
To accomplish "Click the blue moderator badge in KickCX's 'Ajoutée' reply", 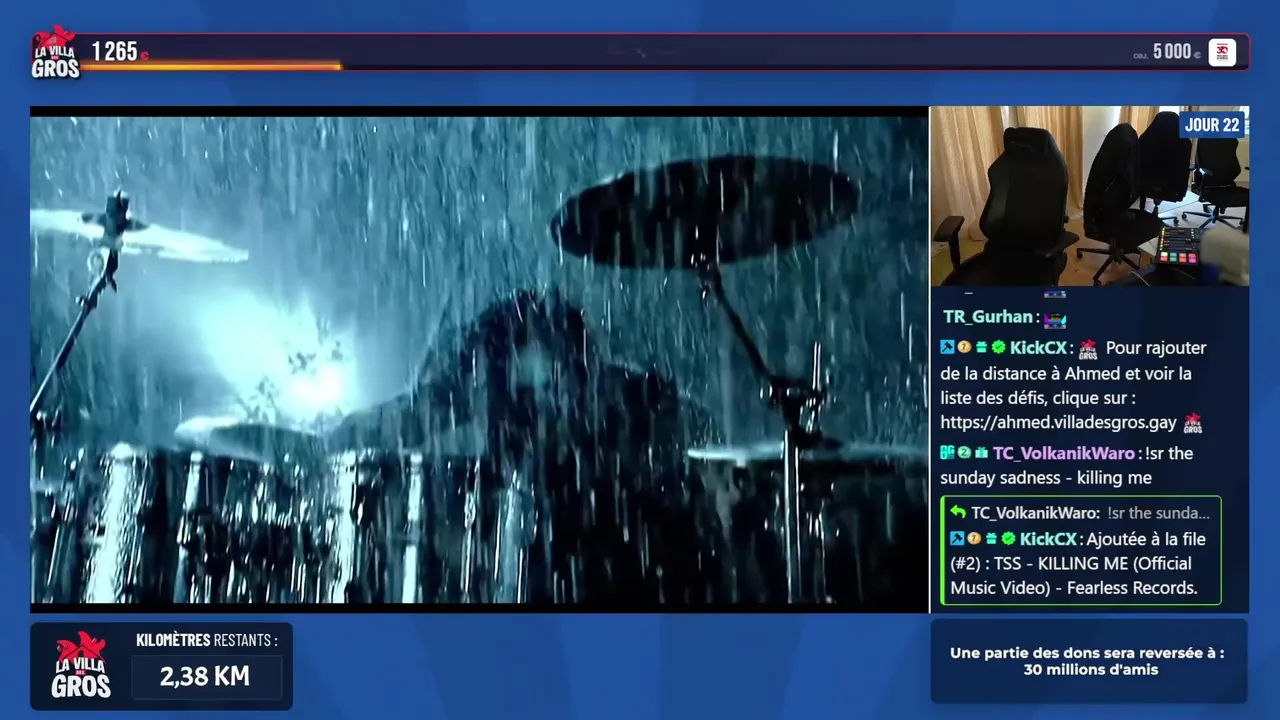I will [x=957, y=539].
